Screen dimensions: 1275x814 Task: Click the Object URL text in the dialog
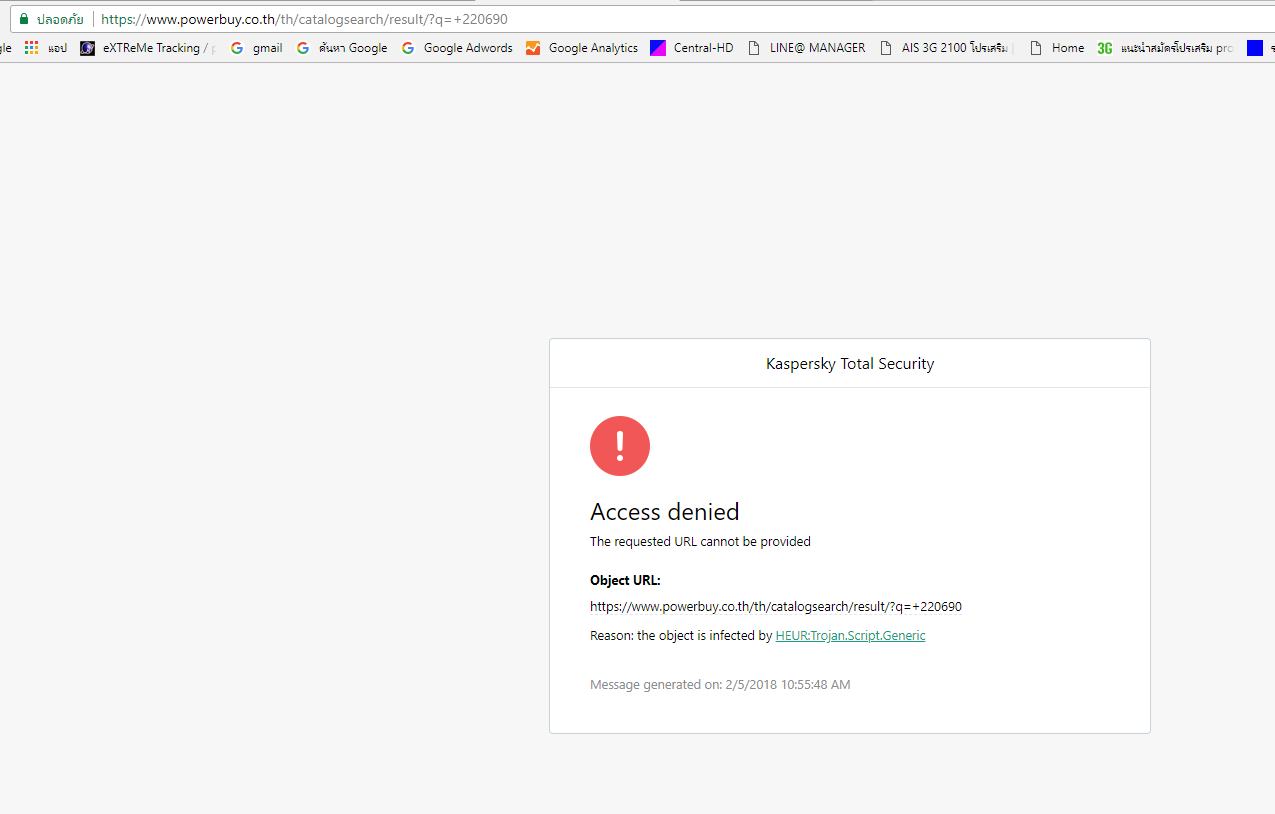click(776, 606)
